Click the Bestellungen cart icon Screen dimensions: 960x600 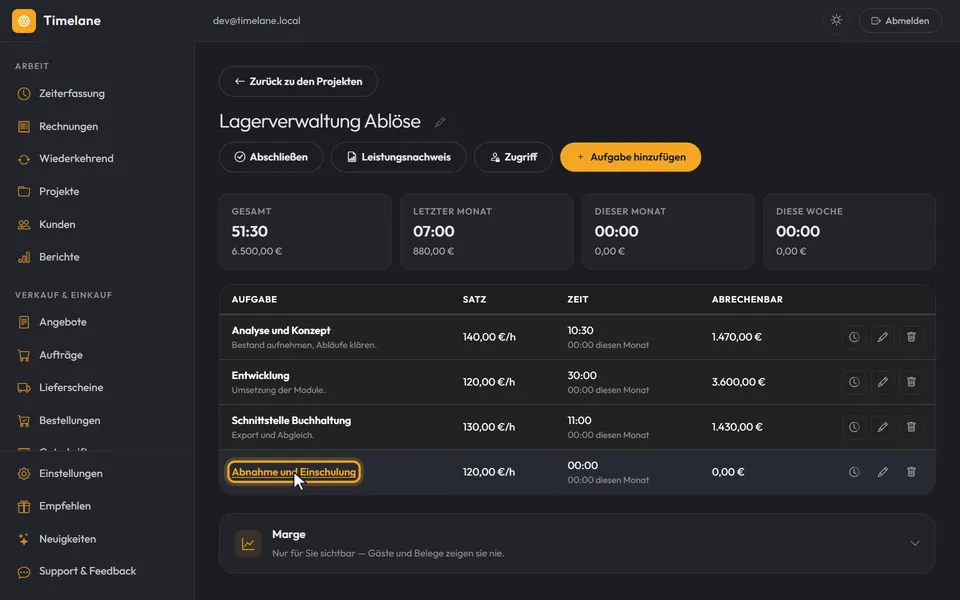point(24,421)
